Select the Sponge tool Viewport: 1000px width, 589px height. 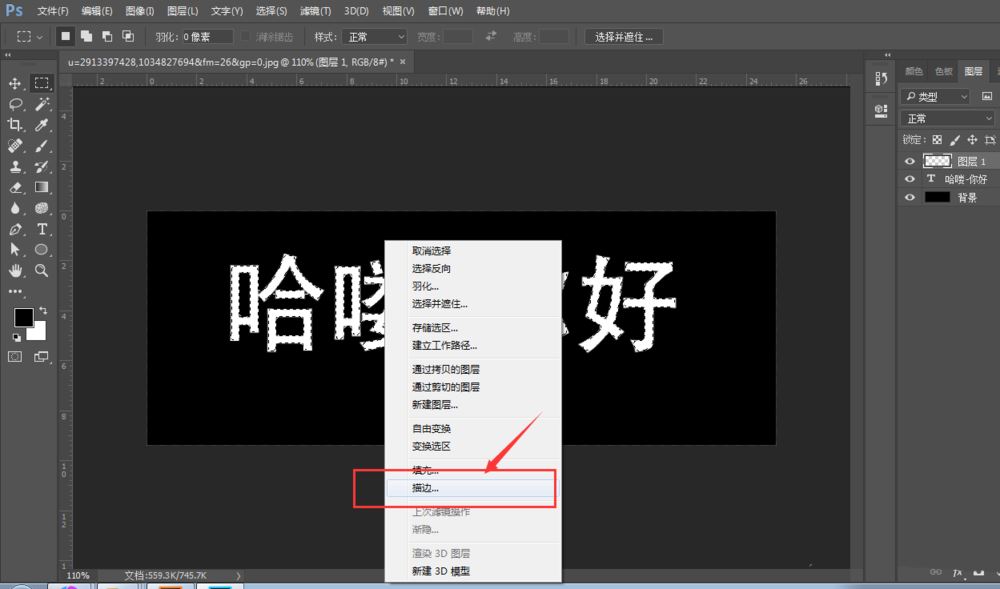point(41,208)
